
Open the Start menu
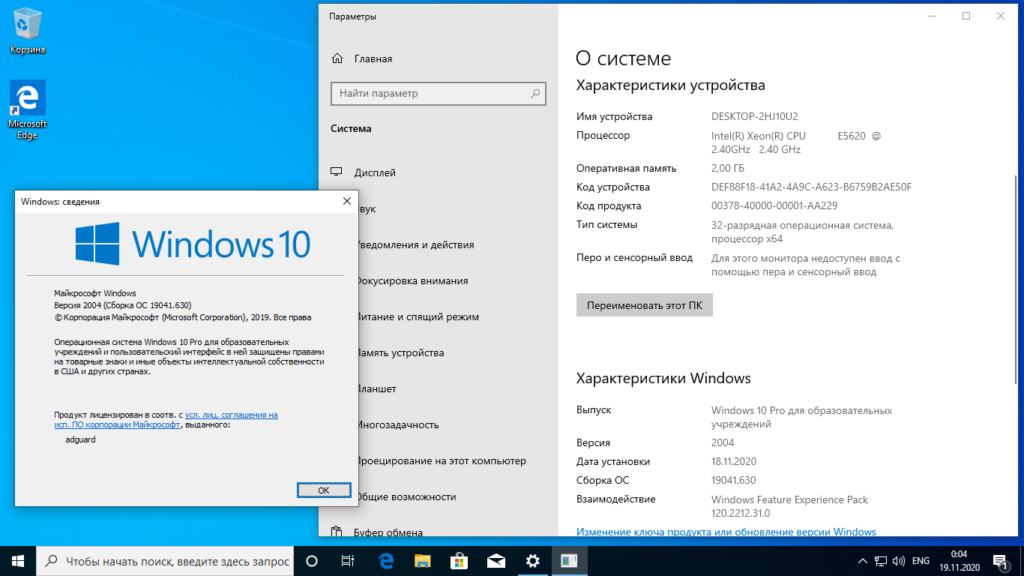coord(18,561)
